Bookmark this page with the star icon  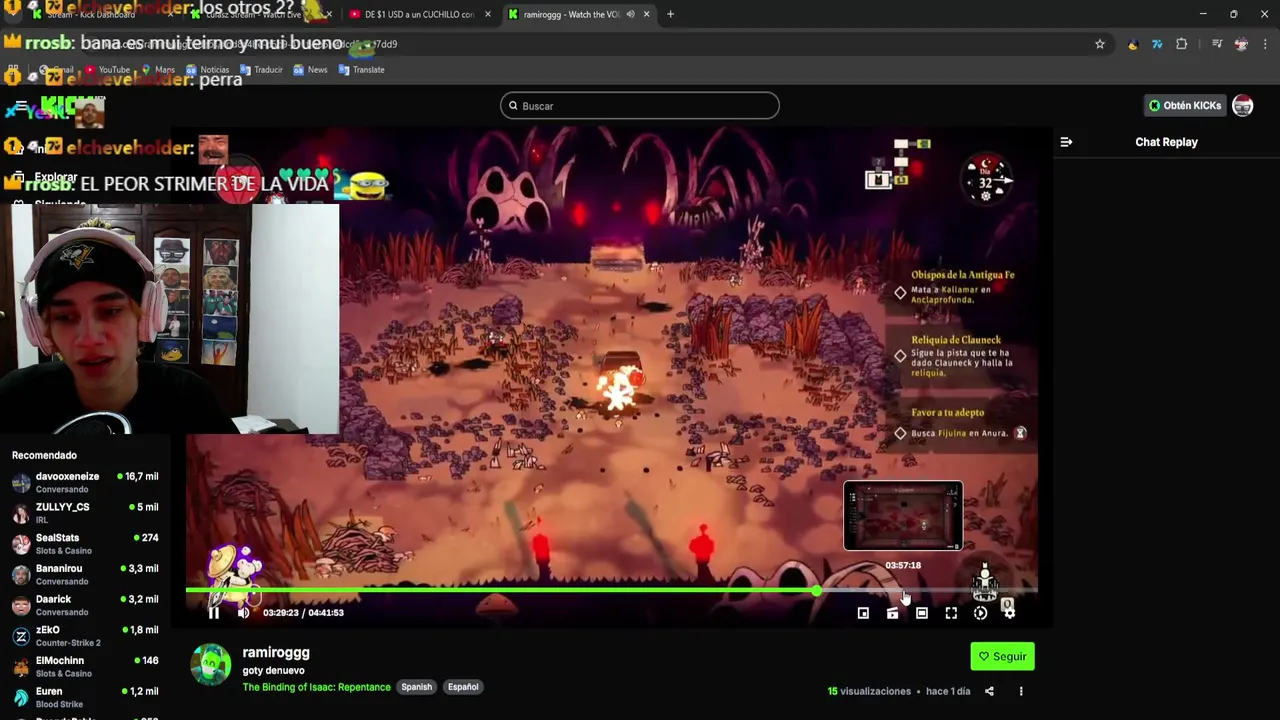pyautogui.click(x=1100, y=44)
